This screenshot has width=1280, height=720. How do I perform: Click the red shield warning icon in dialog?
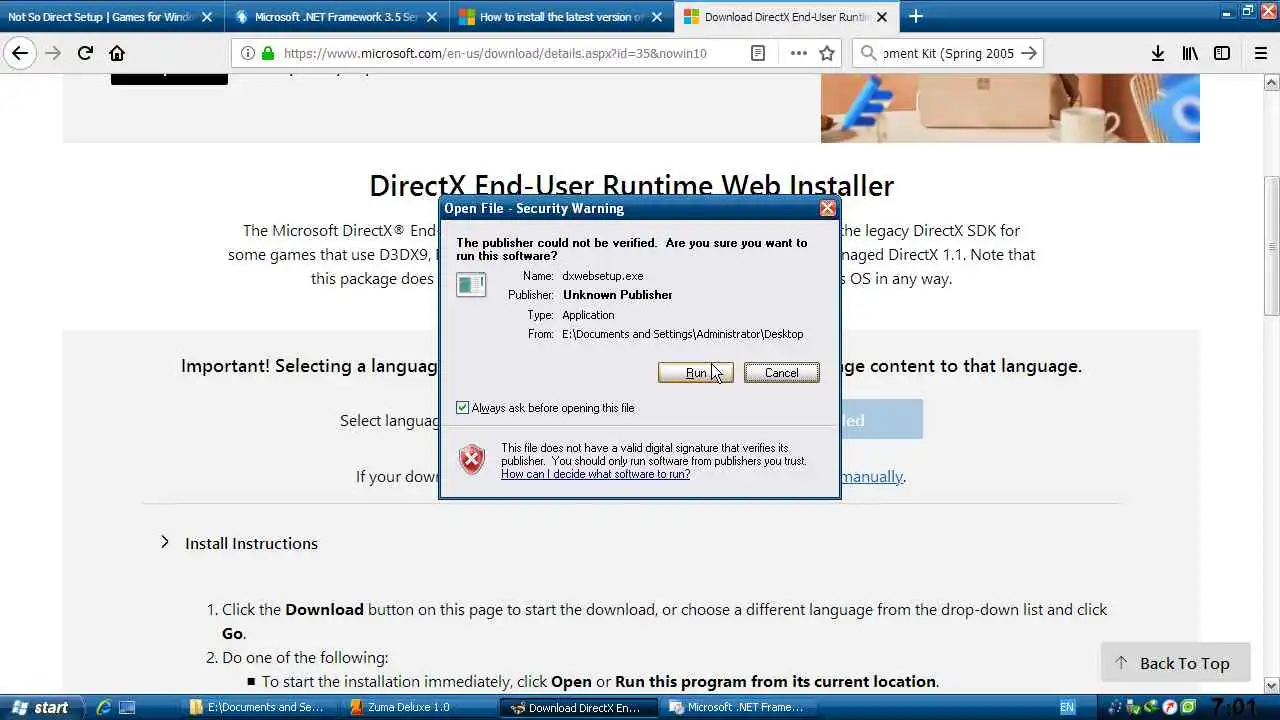471,460
